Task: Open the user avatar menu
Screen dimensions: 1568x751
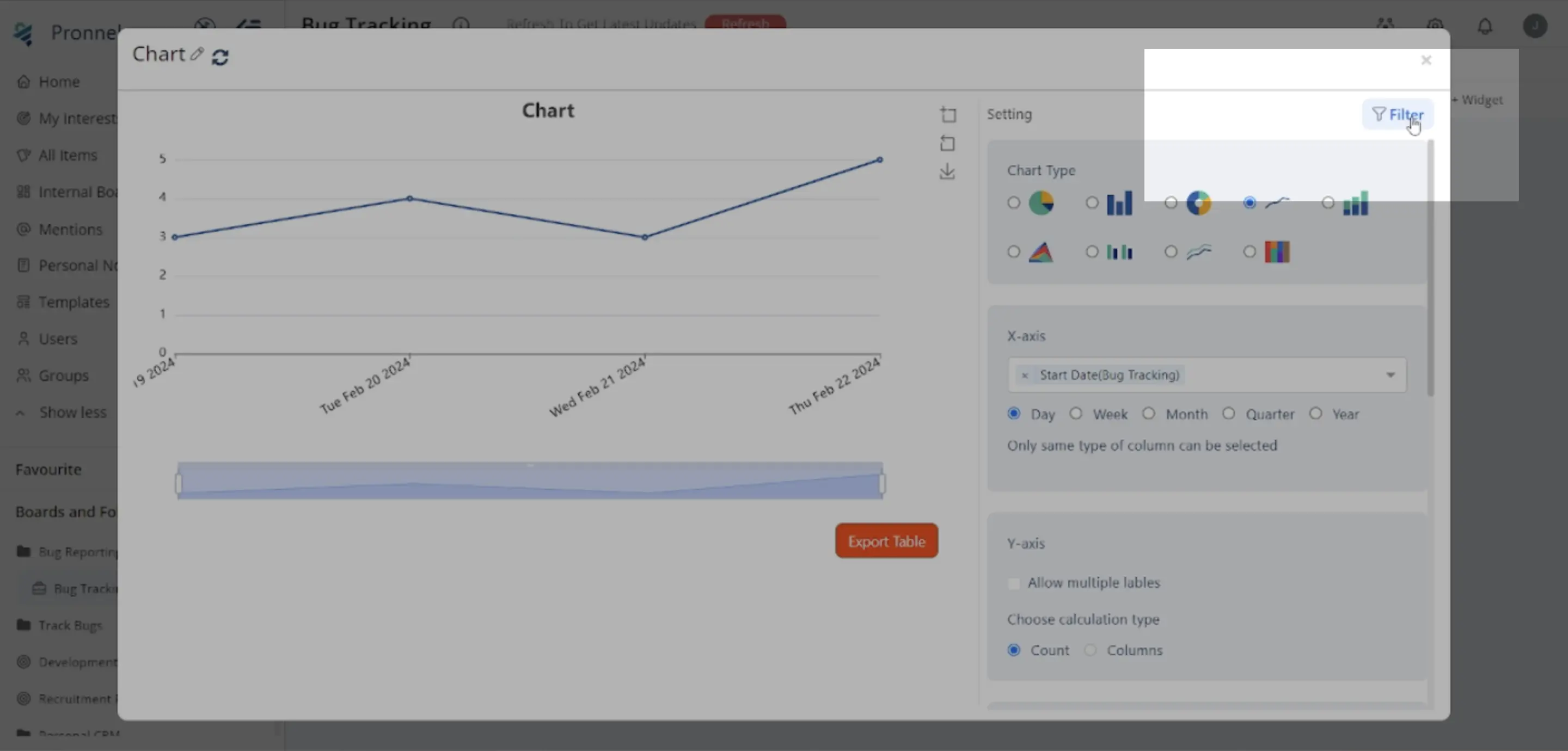Action: [1535, 26]
